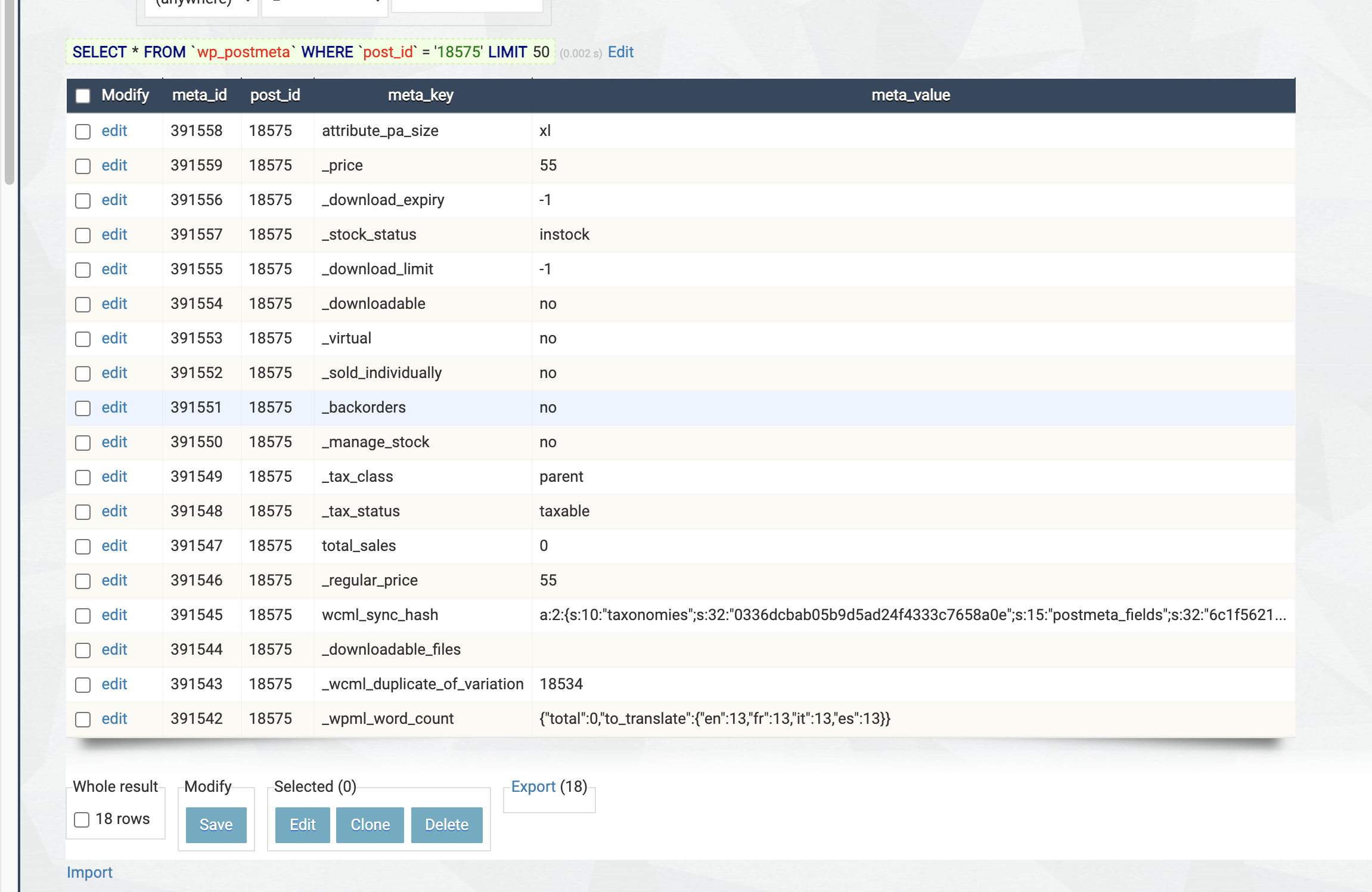Image resolution: width=1372 pixels, height=892 pixels.
Task: Click the Edit button for selected rows
Action: [x=303, y=825]
